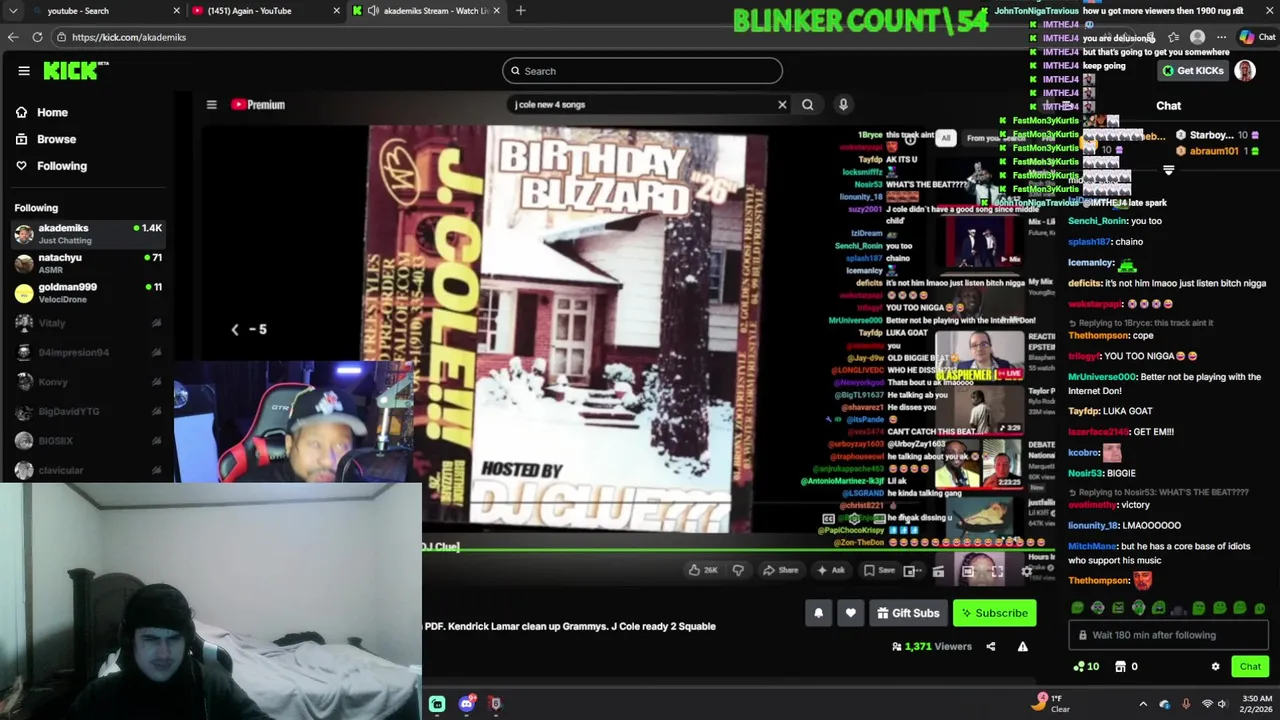
Task: Open the browser tab list dropdown
Action: [13, 11]
